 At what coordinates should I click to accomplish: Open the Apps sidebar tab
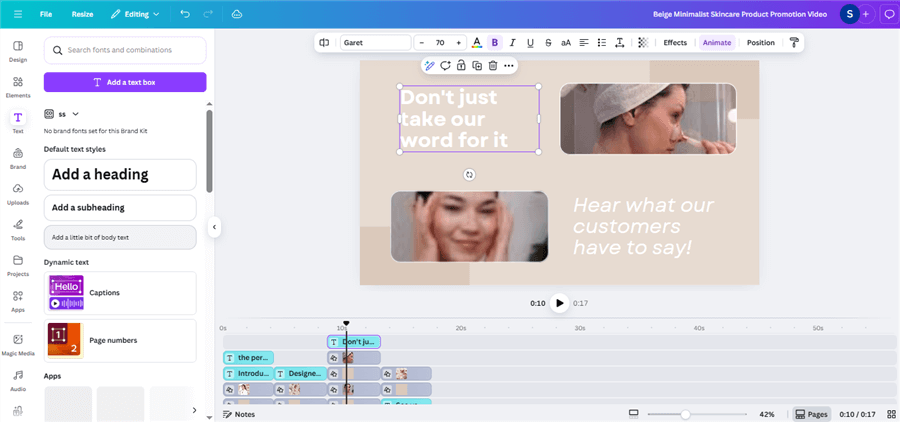point(18,301)
